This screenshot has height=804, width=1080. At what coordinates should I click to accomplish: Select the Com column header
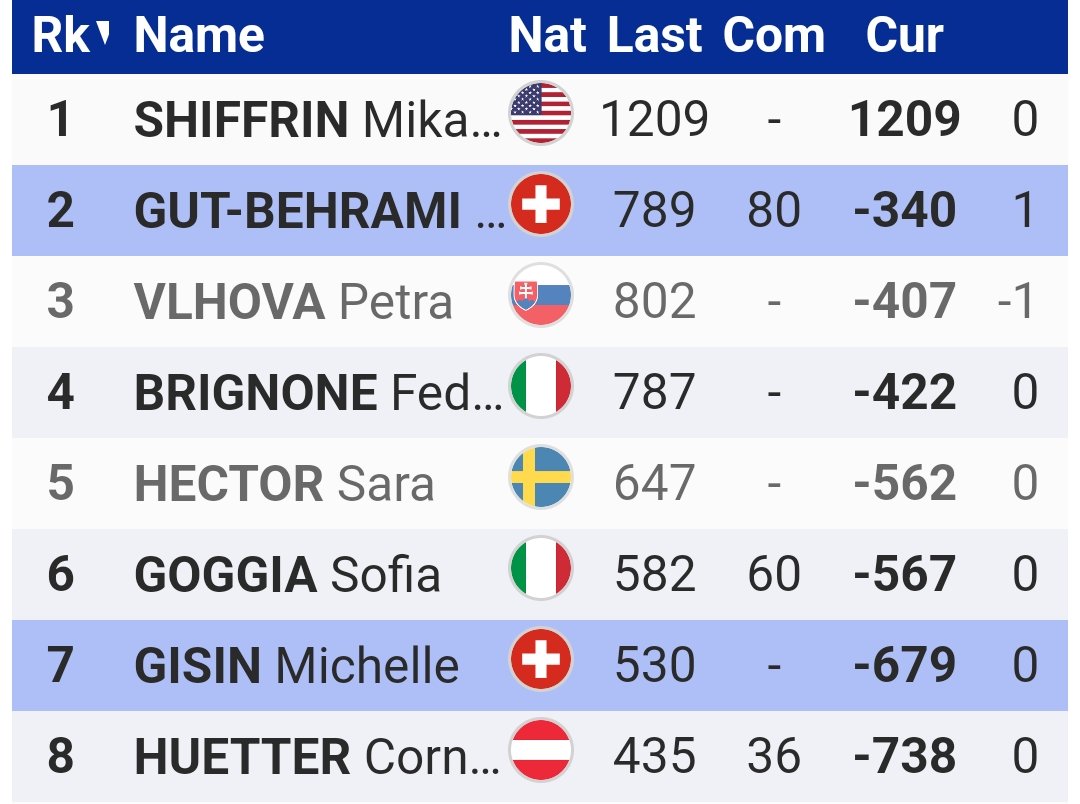[773, 35]
